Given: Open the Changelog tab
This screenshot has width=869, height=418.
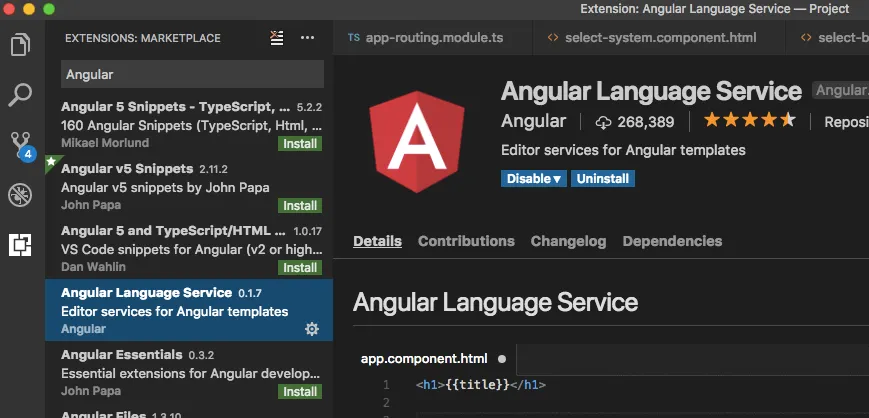Looking at the screenshot, I should 569,241.
